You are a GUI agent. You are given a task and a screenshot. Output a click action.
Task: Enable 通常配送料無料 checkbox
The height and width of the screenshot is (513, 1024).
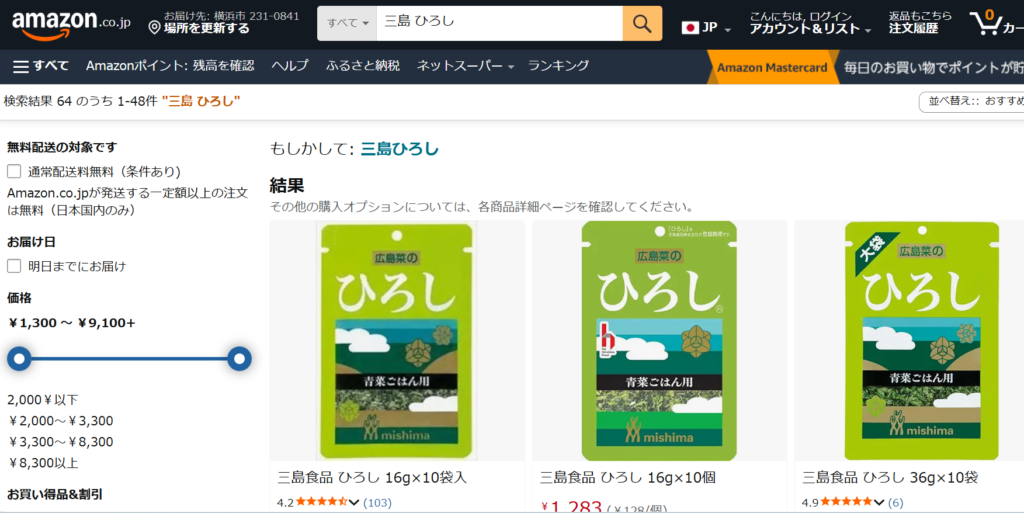tap(15, 171)
